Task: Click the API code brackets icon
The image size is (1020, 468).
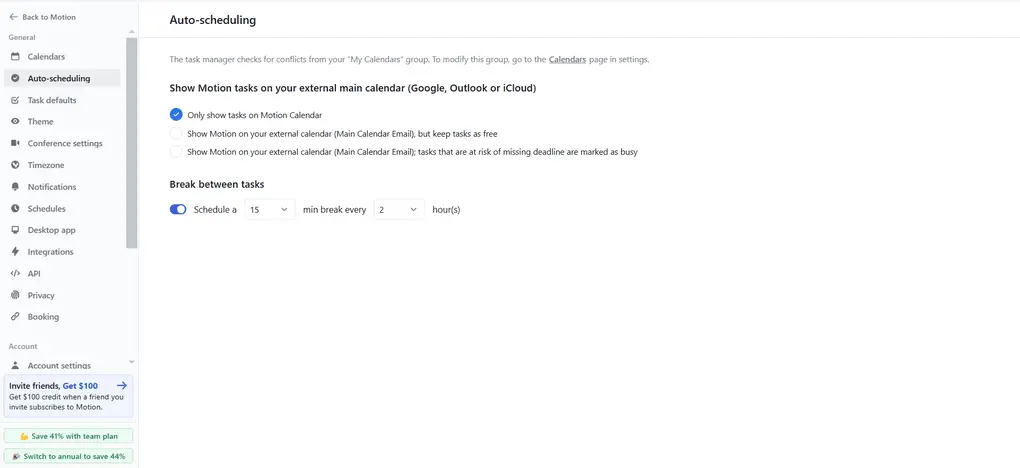Action: point(15,274)
